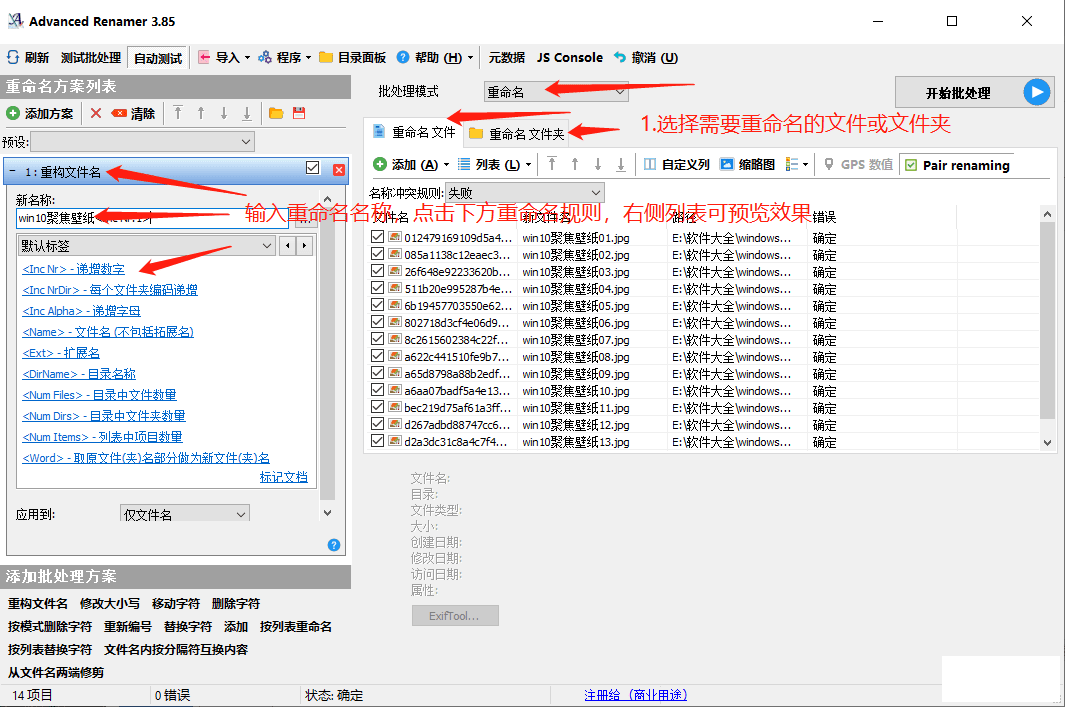Click next tag group arrow beside 默认标签
This screenshot has width=1065, height=707.
point(304,246)
